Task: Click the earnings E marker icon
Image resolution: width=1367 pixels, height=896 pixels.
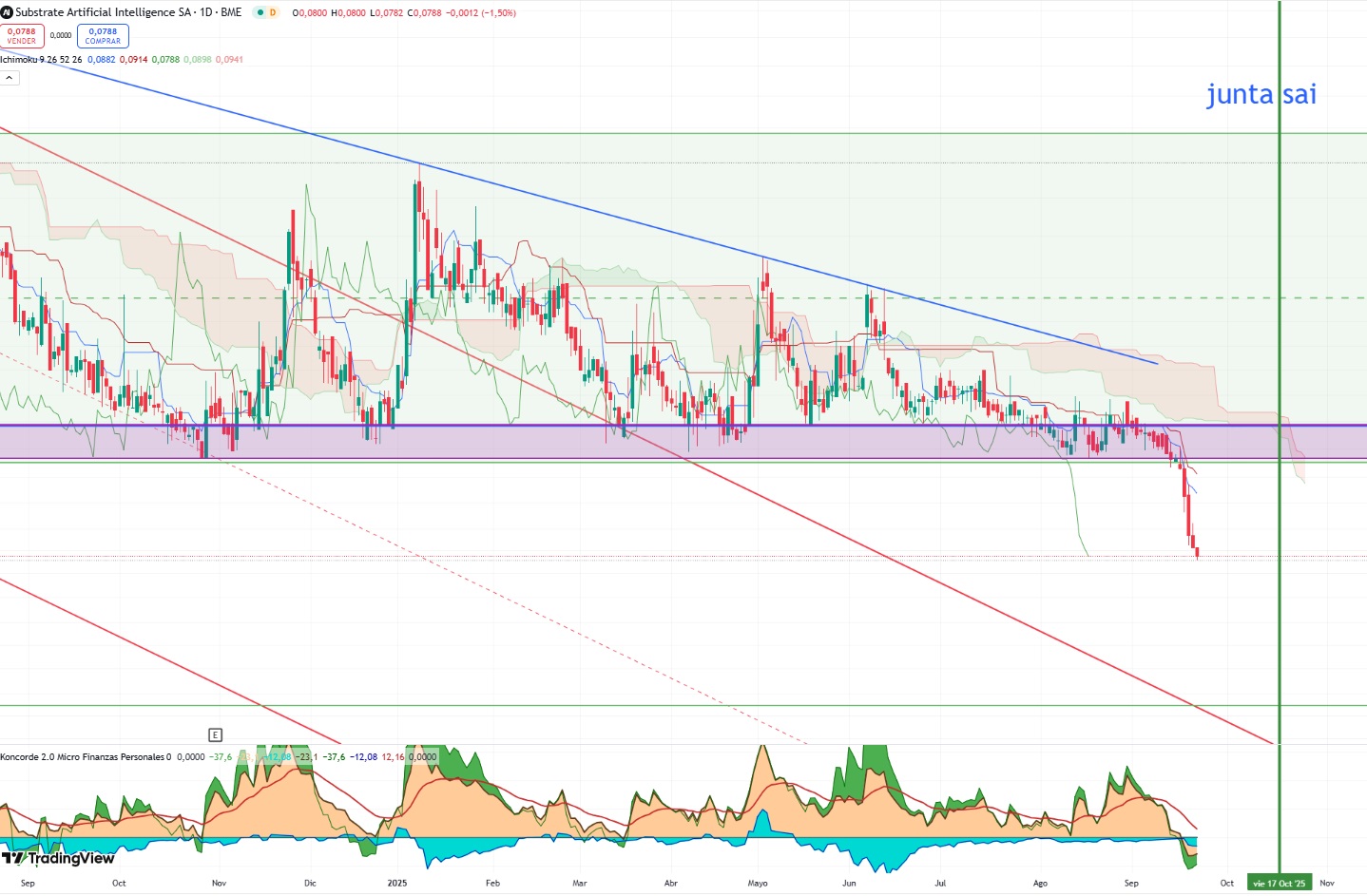Action: coord(216,734)
